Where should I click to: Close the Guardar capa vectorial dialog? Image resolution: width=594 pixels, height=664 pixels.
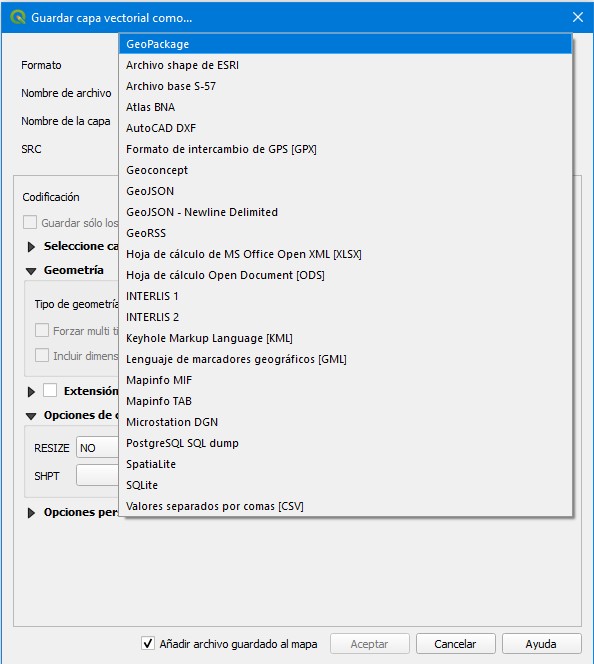click(x=577, y=17)
